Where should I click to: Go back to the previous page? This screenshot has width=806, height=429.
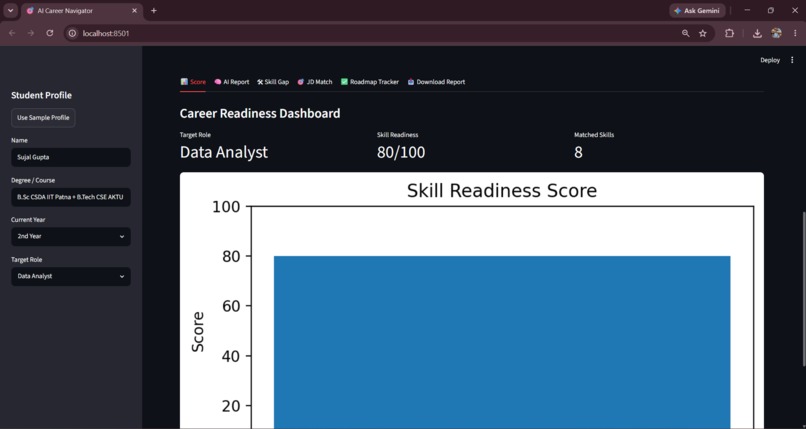12,33
